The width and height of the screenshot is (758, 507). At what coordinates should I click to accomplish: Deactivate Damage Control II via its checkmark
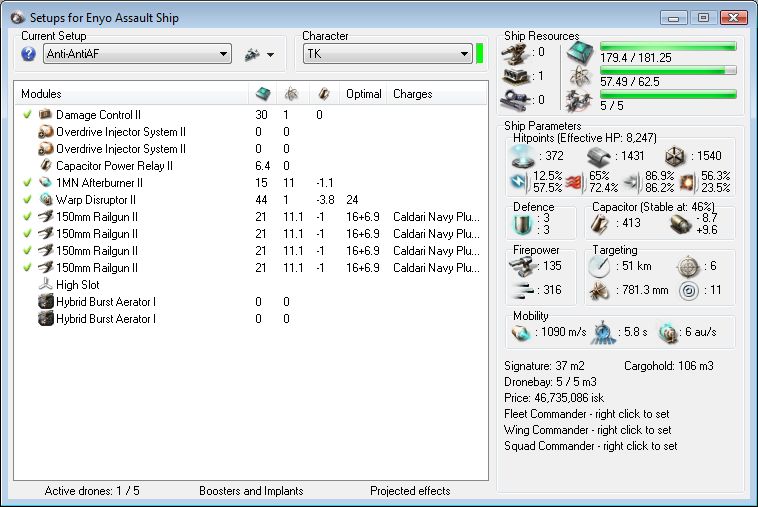point(28,115)
